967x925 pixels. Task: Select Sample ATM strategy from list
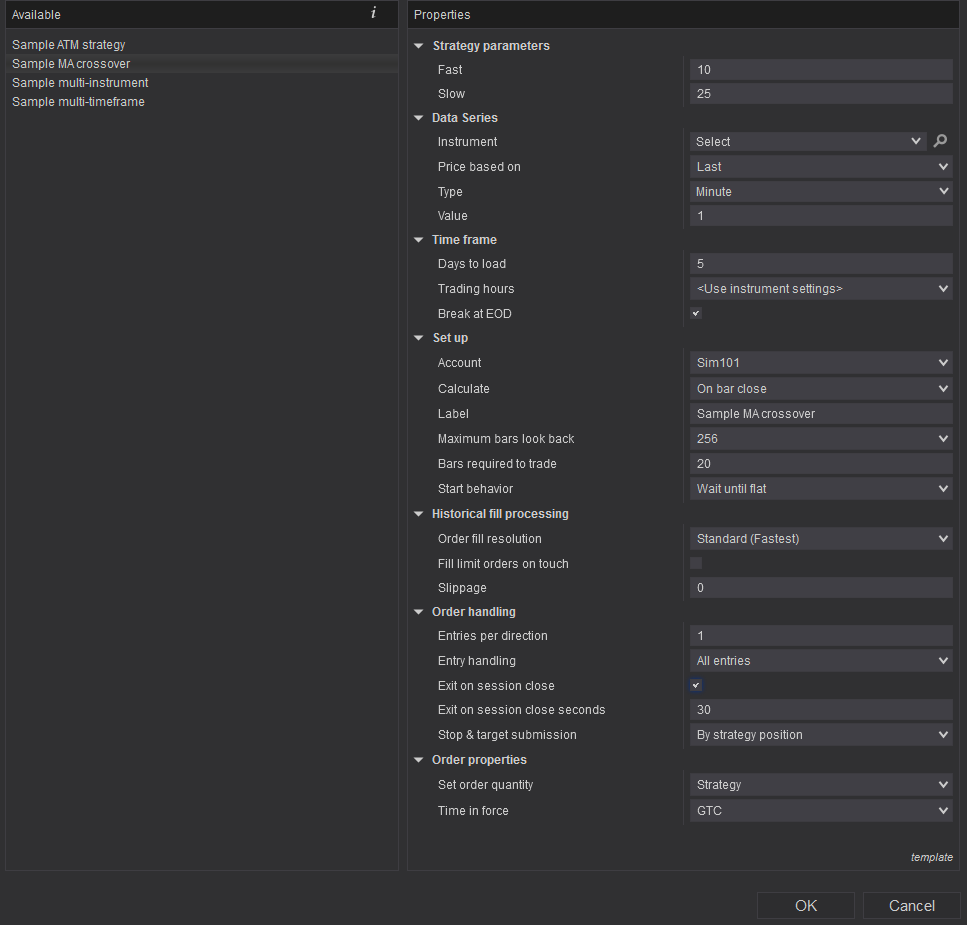tap(69, 45)
